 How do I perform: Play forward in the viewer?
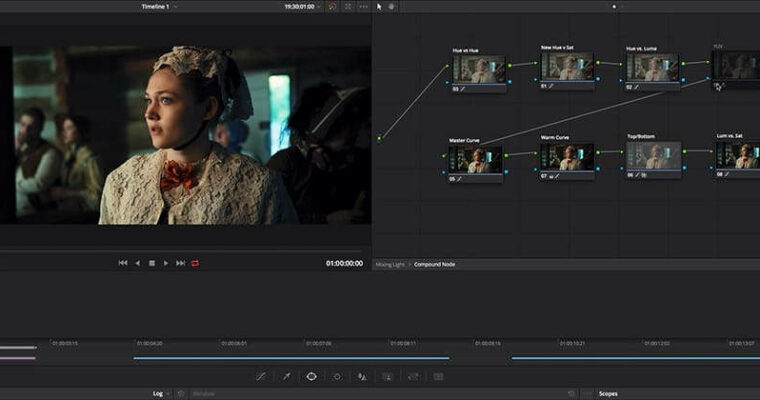point(166,263)
